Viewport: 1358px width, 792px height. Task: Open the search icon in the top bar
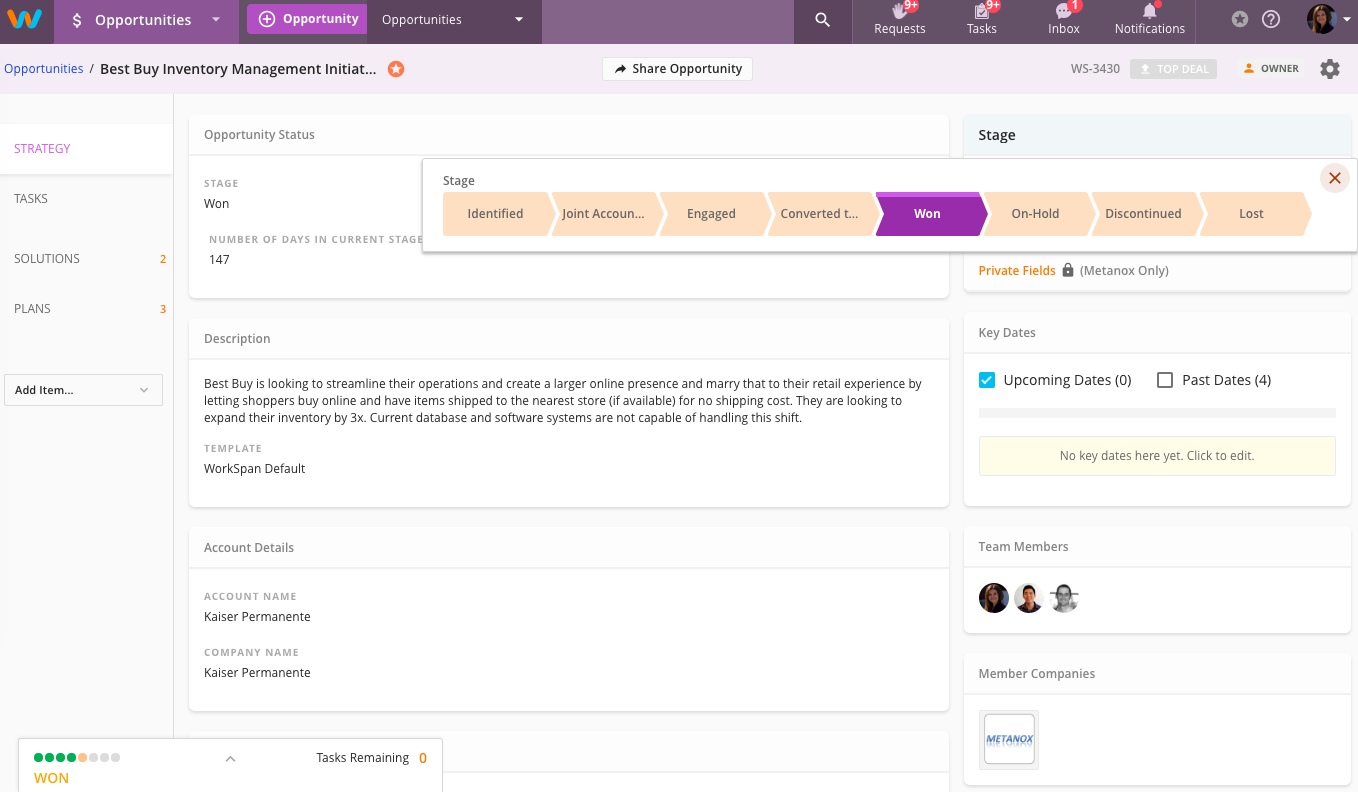pyautogui.click(x=822, y=21)
